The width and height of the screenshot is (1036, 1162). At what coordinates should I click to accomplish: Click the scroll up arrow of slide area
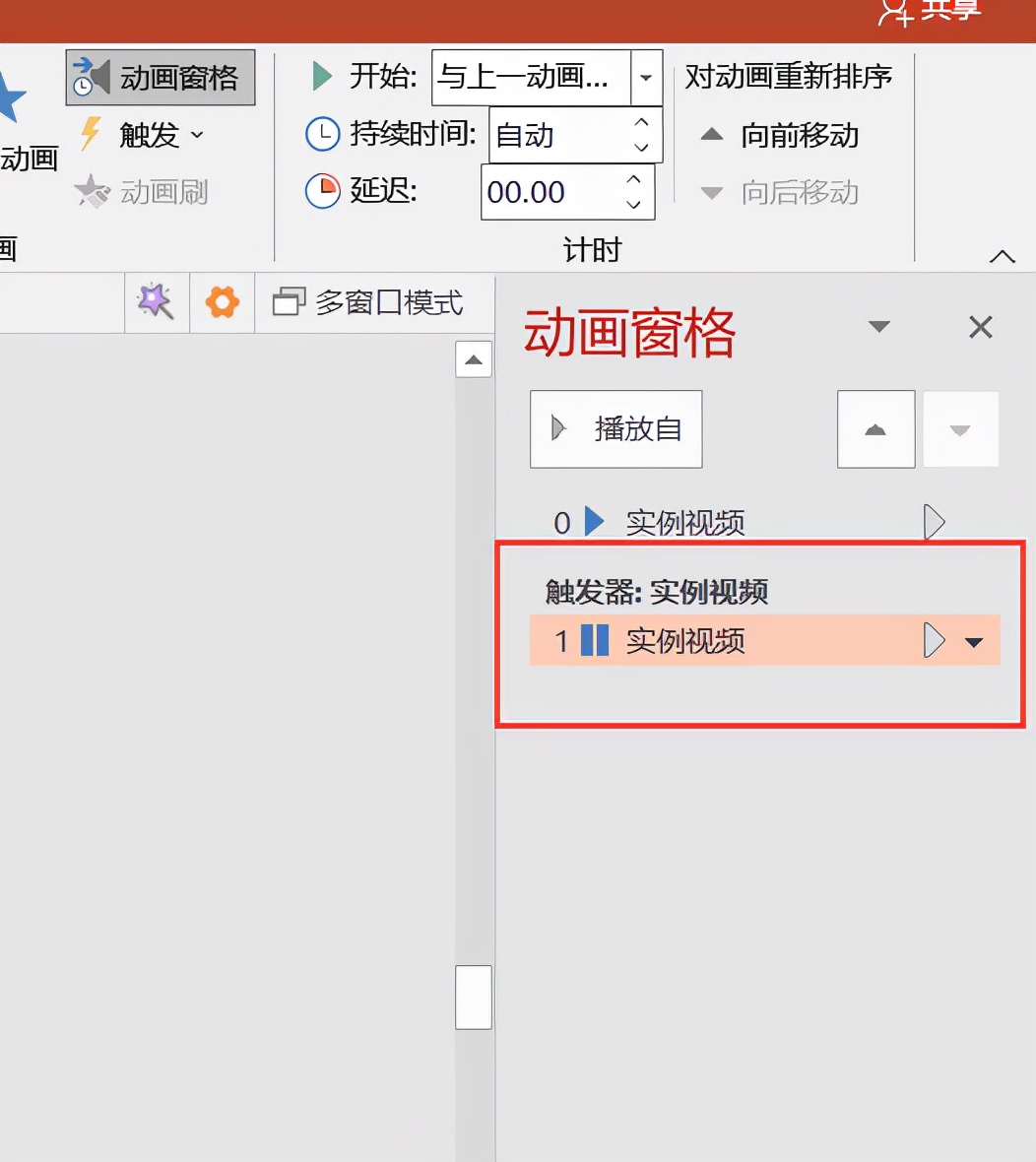(474, 359)
